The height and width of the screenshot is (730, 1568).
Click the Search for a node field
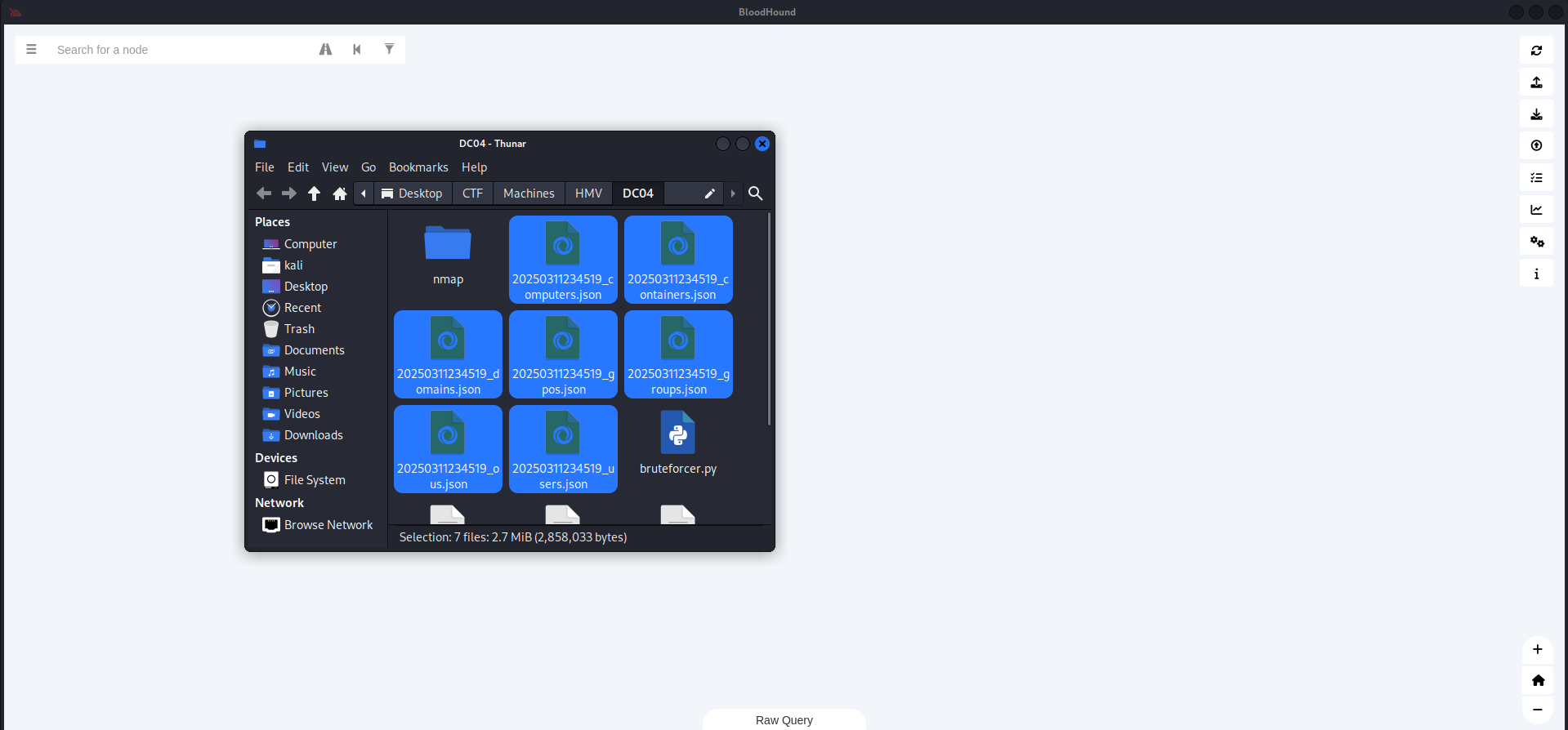180,50
